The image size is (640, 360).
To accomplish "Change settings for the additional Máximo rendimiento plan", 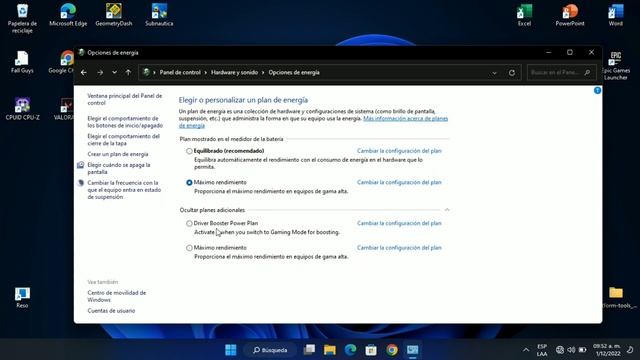I will [x=399, y=248].
